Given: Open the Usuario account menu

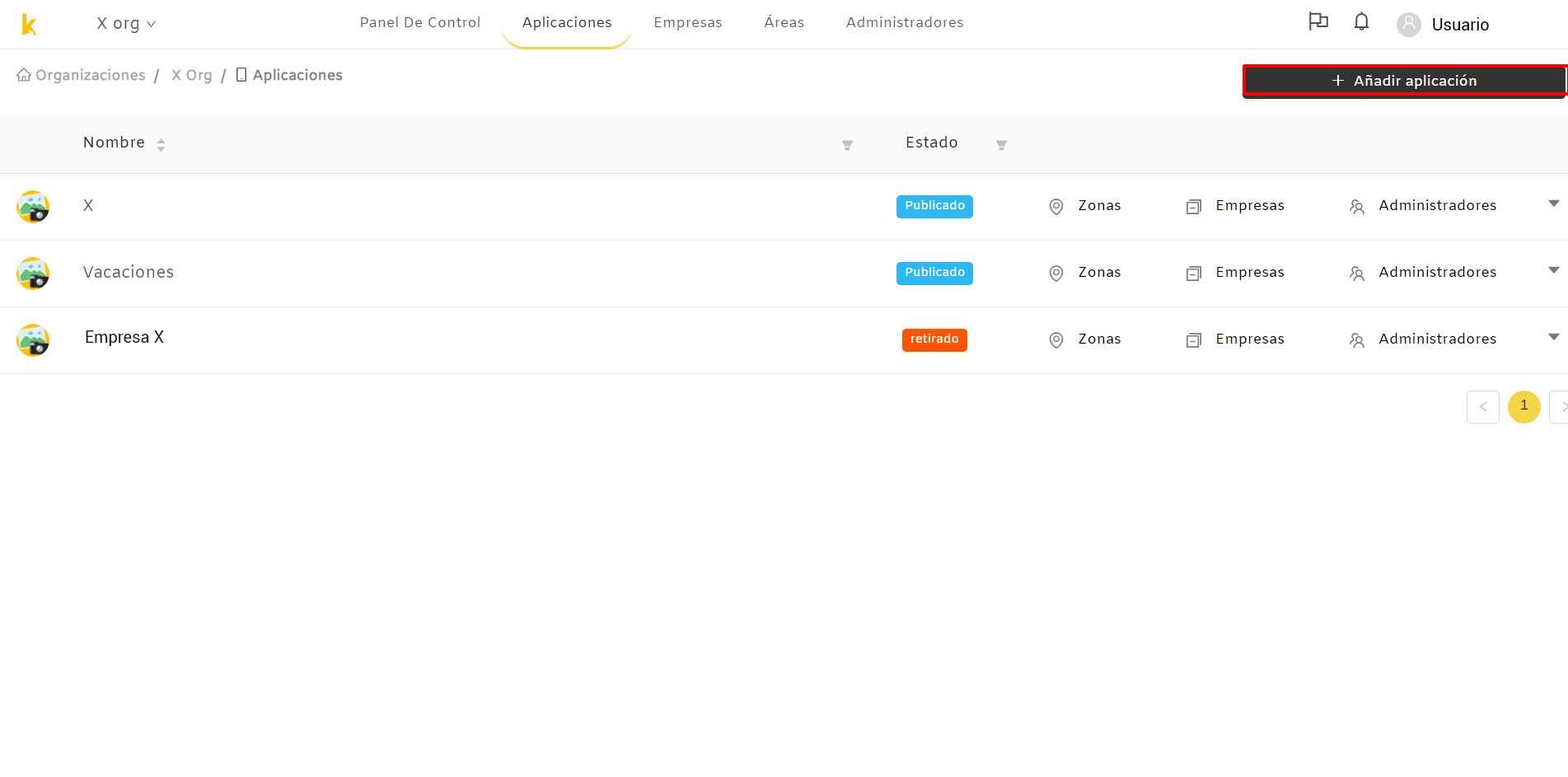Looking at the screenshot, I should click(1460, 25).
